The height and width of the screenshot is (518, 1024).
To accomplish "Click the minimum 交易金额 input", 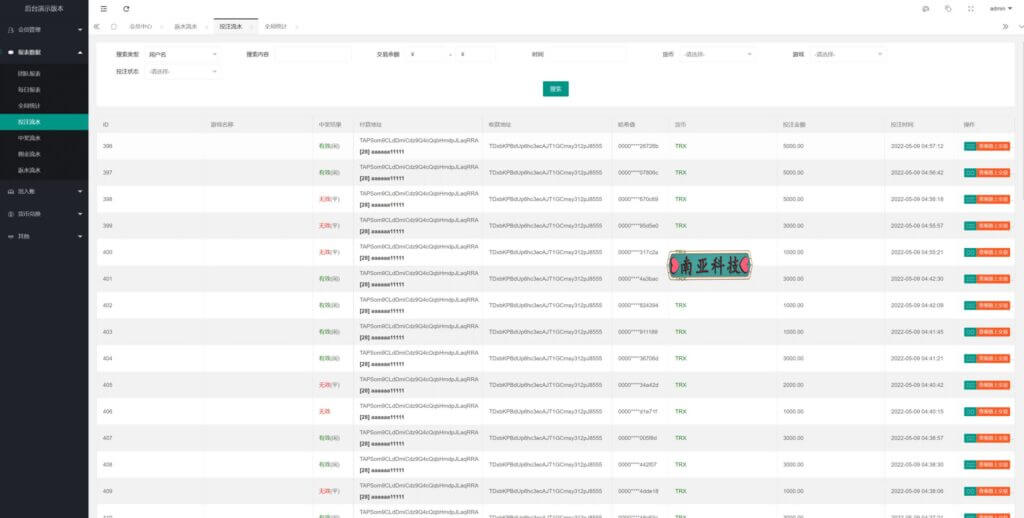I will tap(426, 54).
